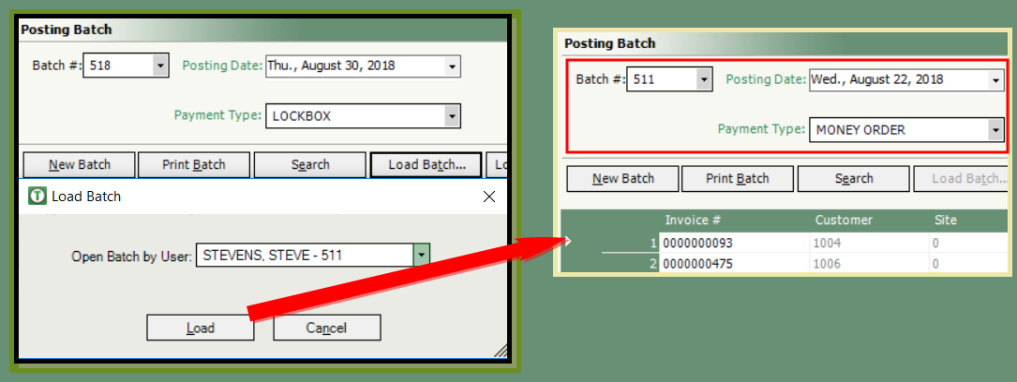
Task: Click the active Load Batch... button
Action: (x=427, y=165)
